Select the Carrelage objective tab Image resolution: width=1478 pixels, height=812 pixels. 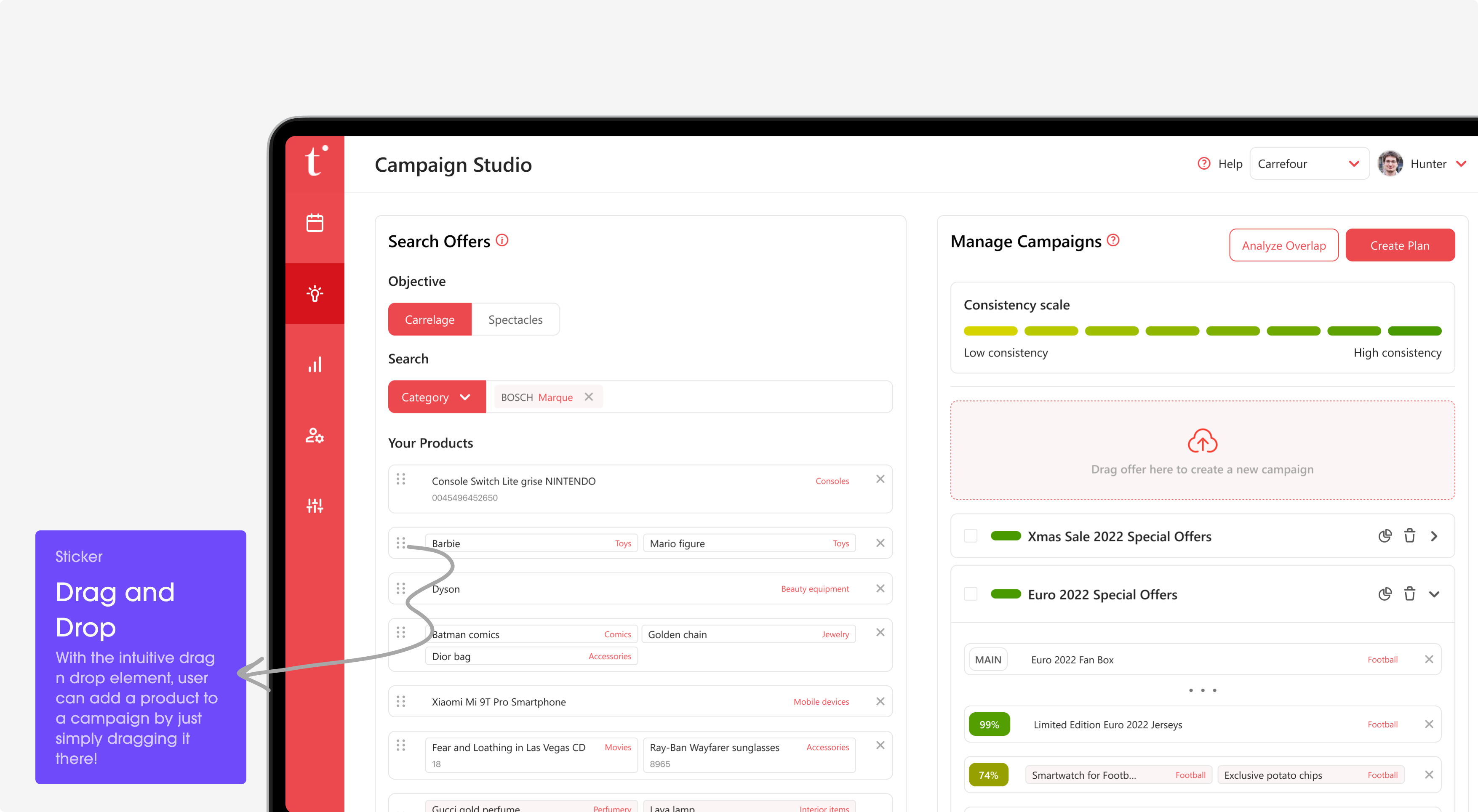pos(430,319)
